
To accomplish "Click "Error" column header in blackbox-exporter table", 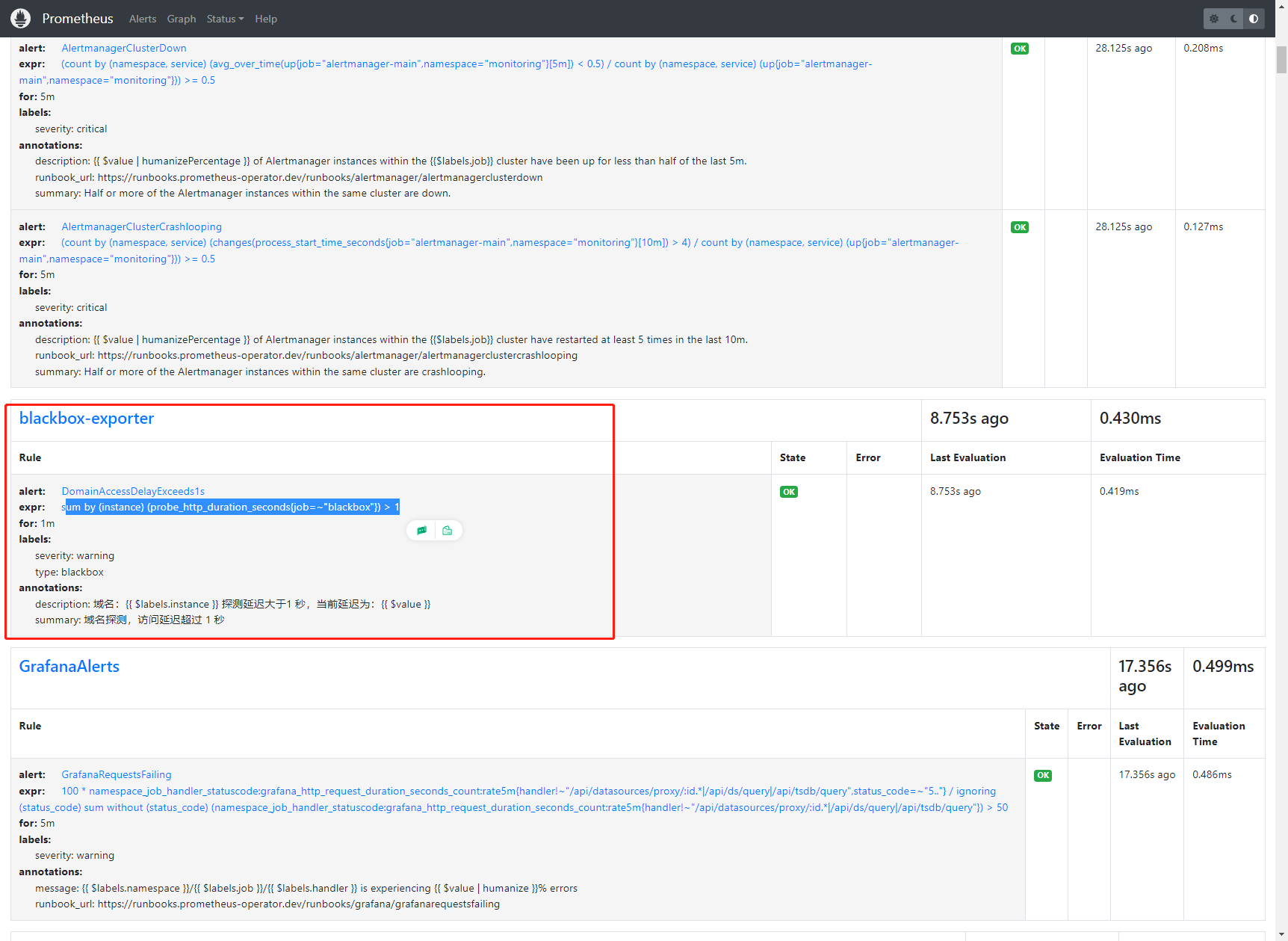I will click(868, 458).
